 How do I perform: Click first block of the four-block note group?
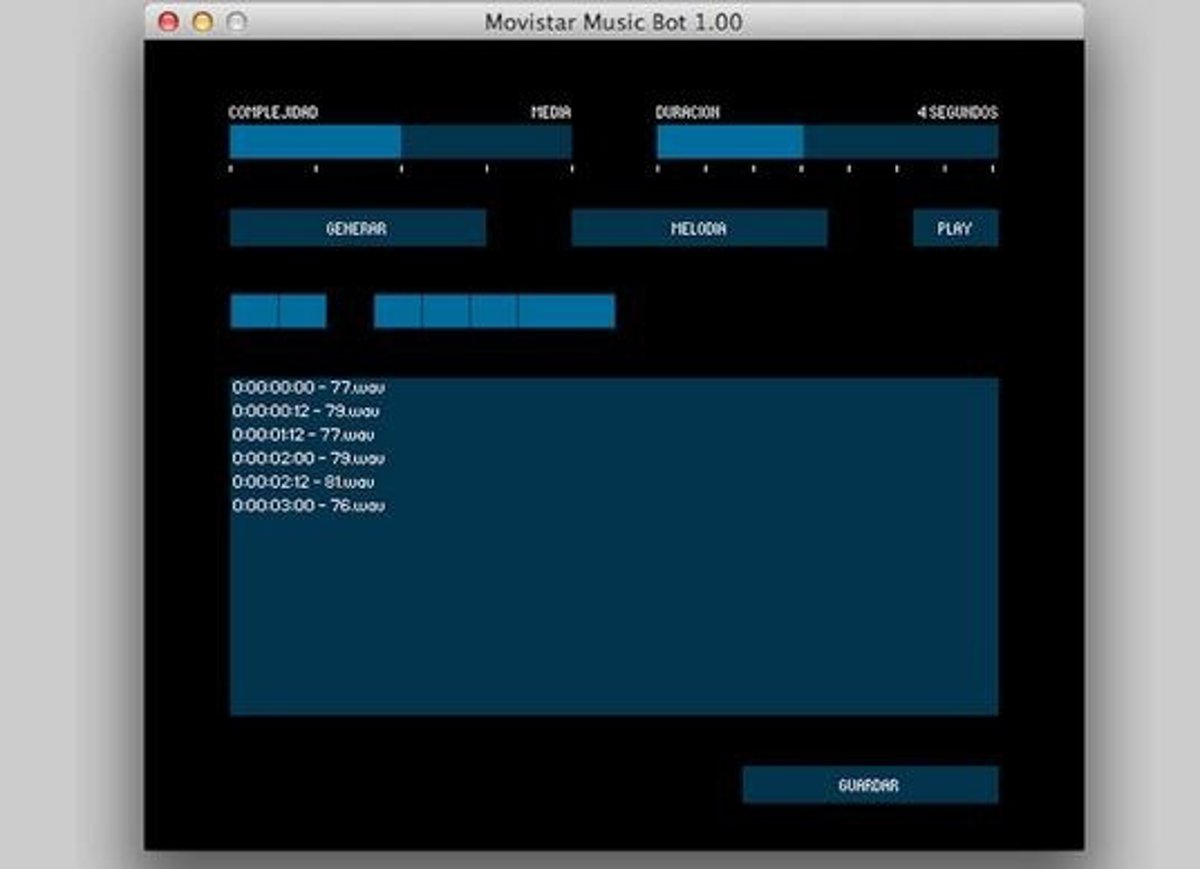click(x=398, y=311)
